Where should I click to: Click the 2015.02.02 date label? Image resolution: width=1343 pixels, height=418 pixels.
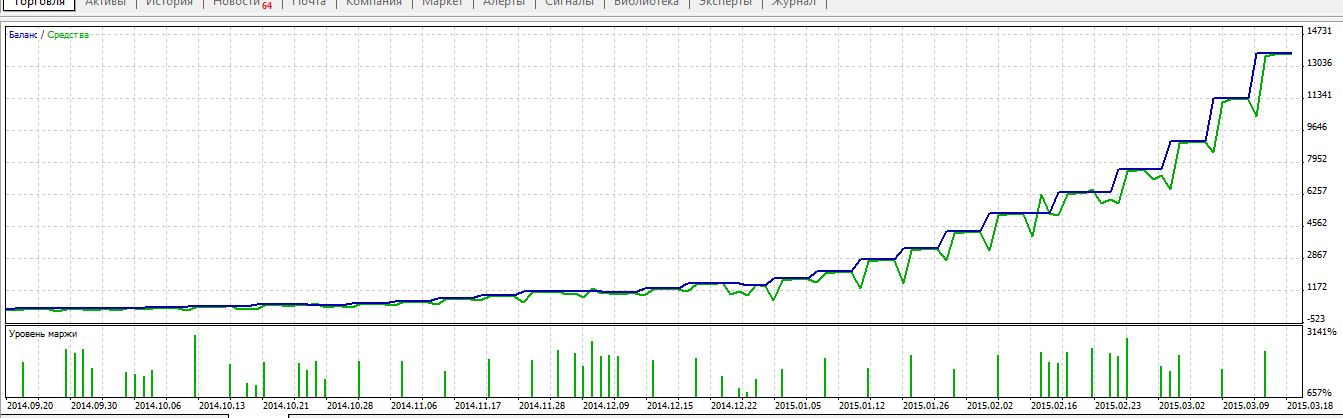point(989,406)
